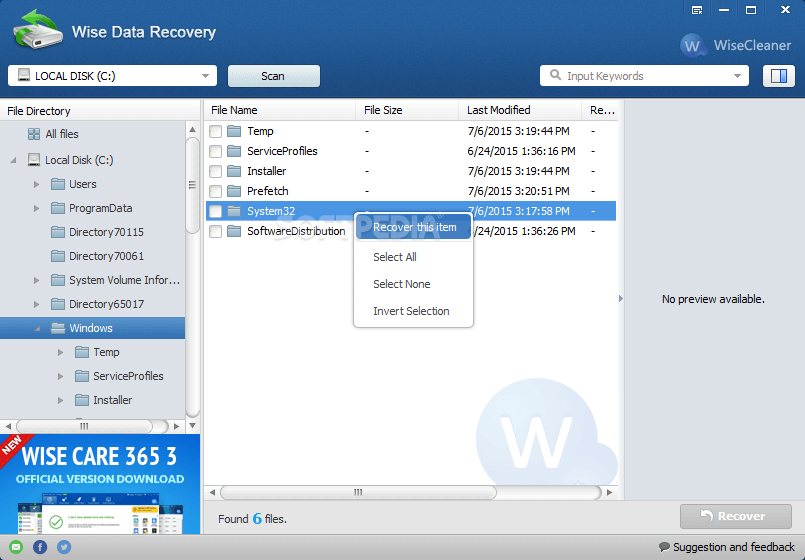This screenshot has height=560, width=805.
Task: Toggle the preview panel layout icon
Action: click(x=778, y=76)
